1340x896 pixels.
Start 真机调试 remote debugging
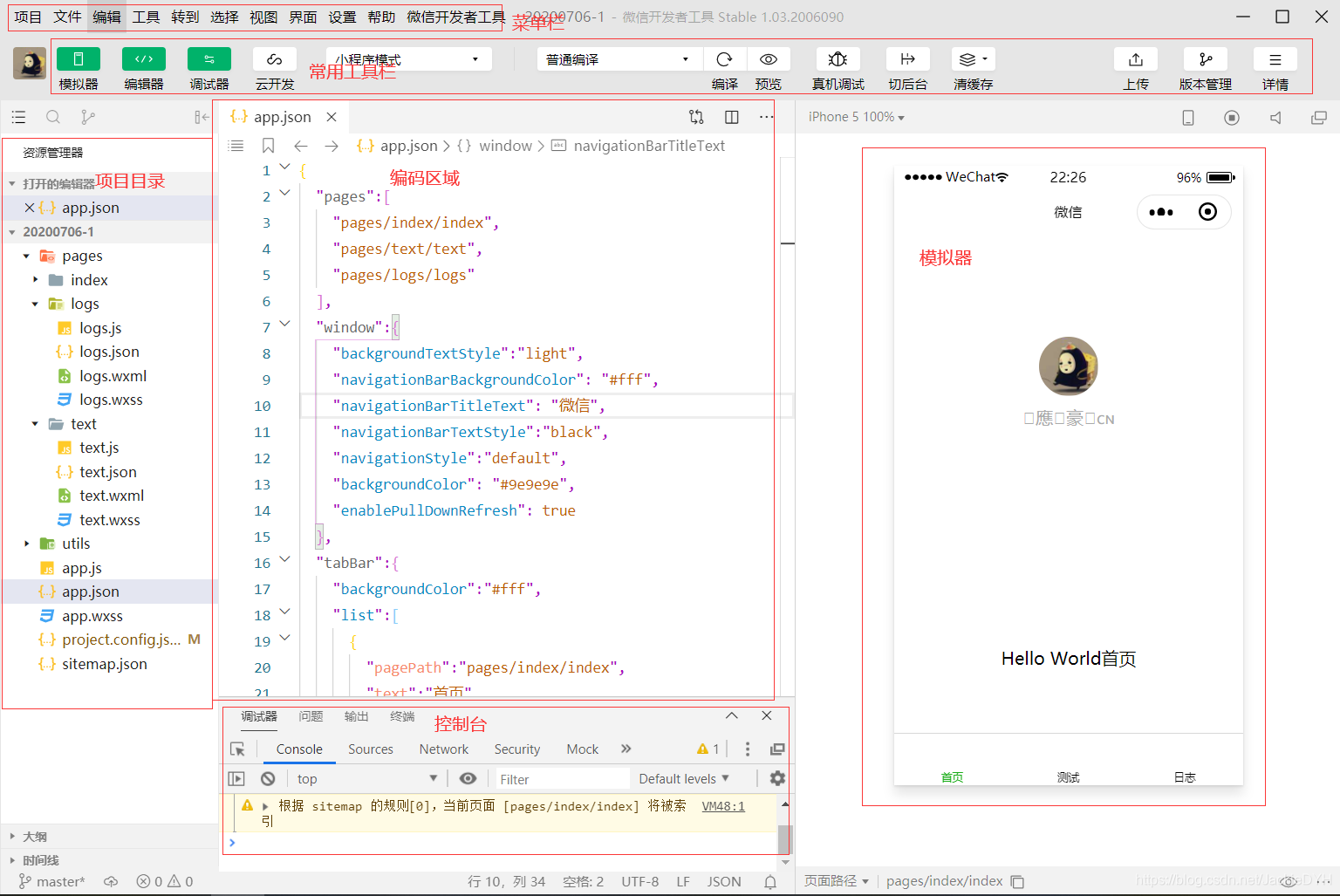click(838, 59)
